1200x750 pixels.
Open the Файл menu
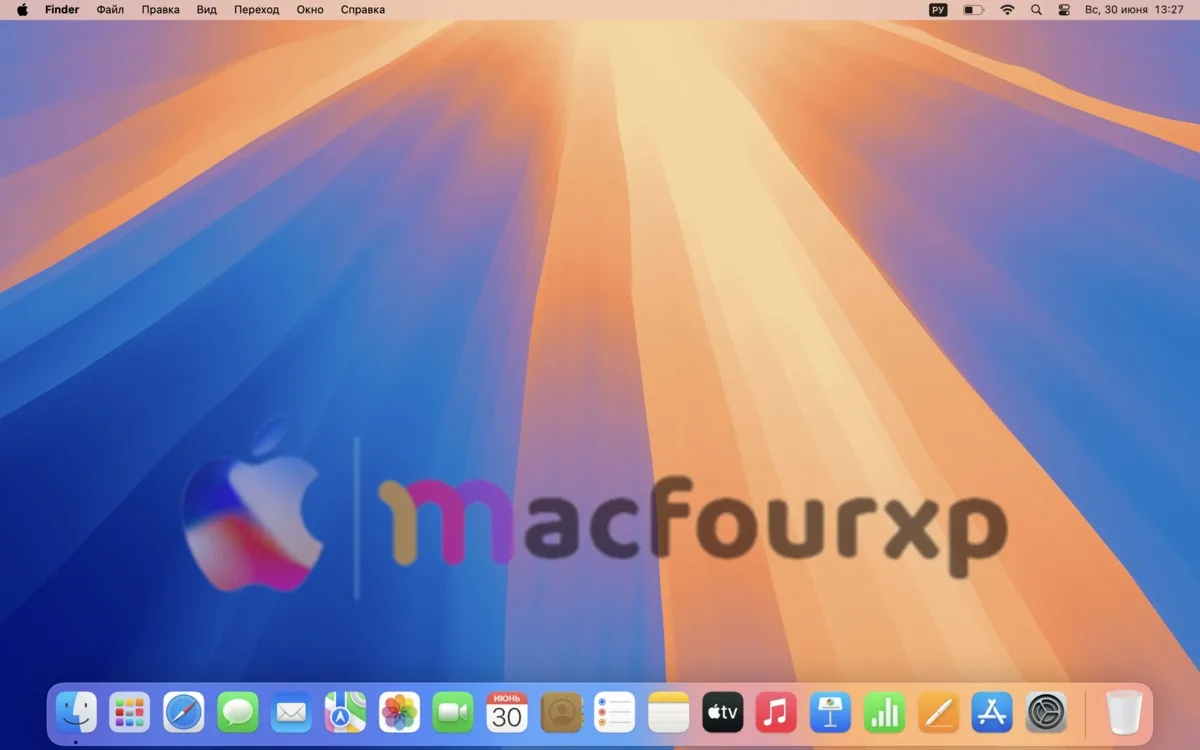click(110, 10)
